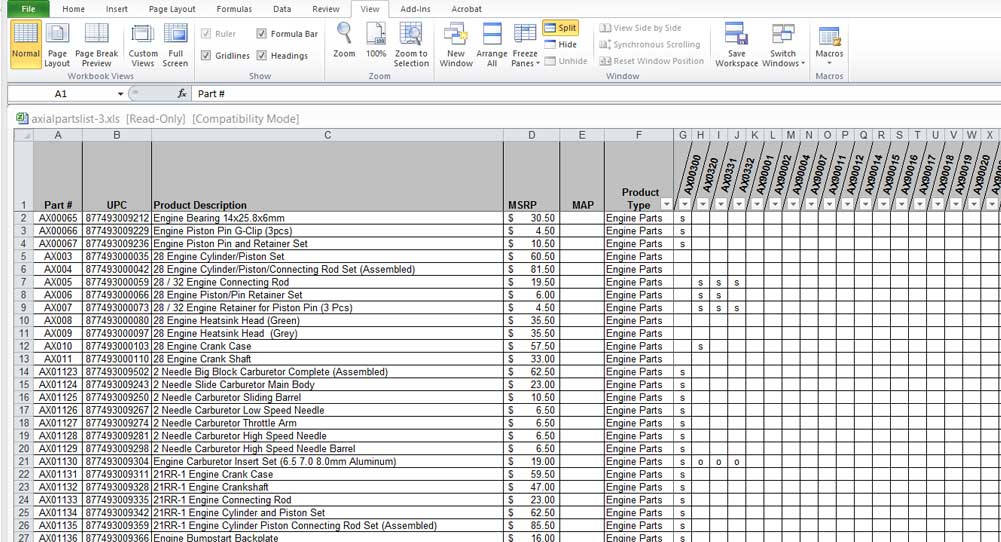Click View Side by Side
Image resolution: width=1001 pixels, height=542 pixels.
(x=640, y=28)
